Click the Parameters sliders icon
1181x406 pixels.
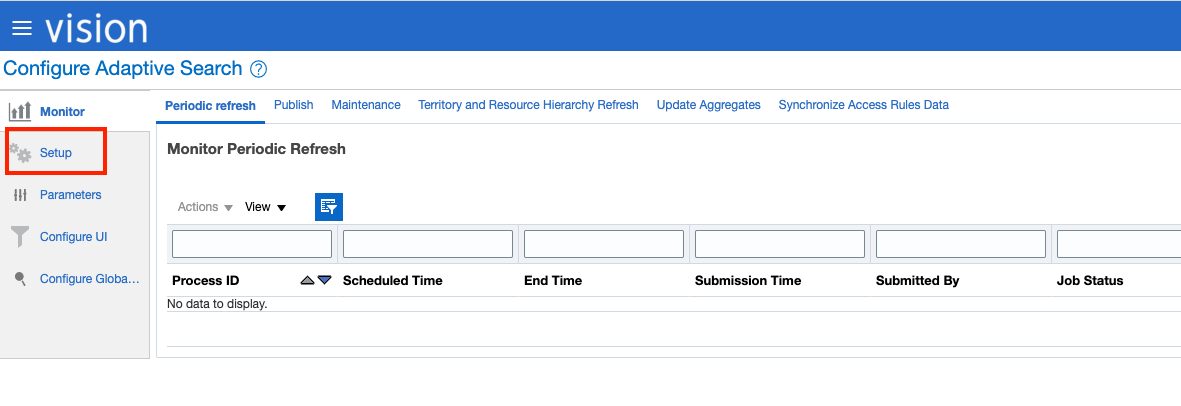coord(20,195)
